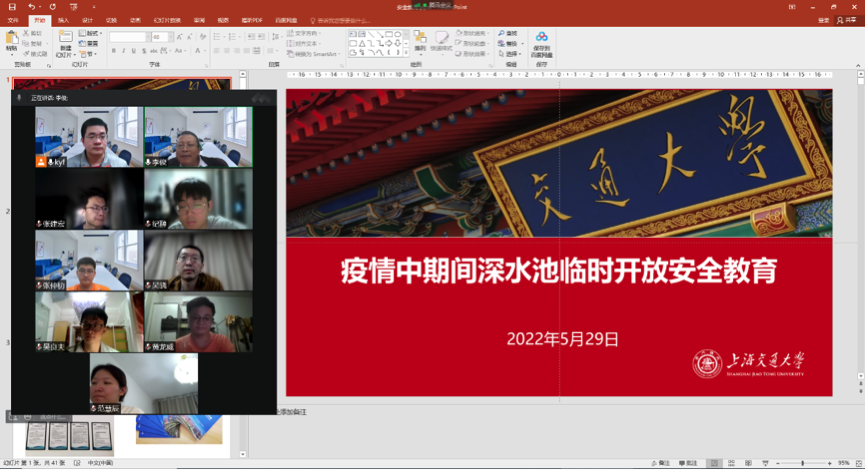Click the 保存到百度网盘 cloud icon
The width and height of the screenshot is (866, 470).
tap(541, 42)
